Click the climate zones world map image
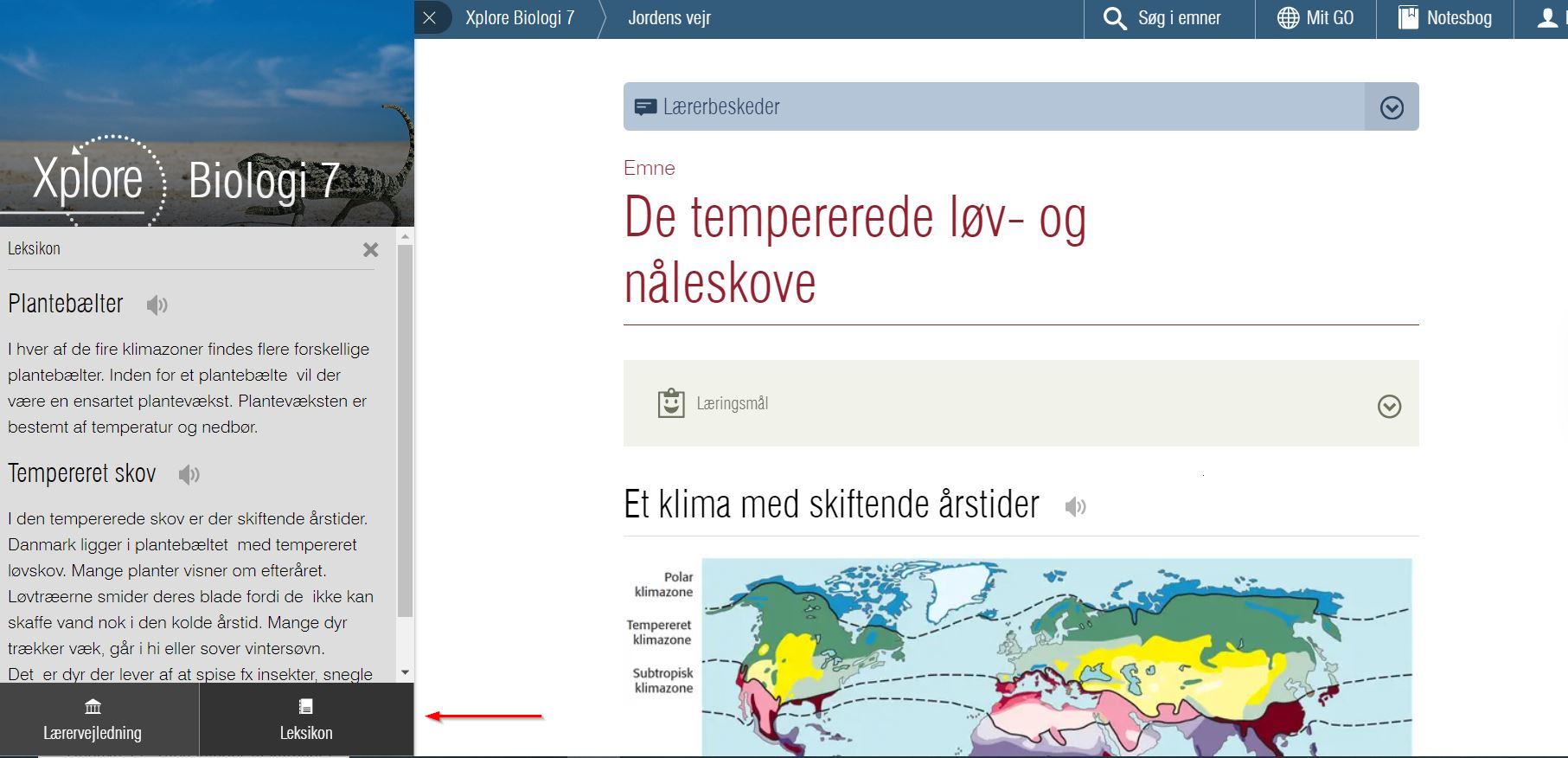The height and width of the screenshot is (758, 1568). pyautogui.click(x=1055, y=658)
